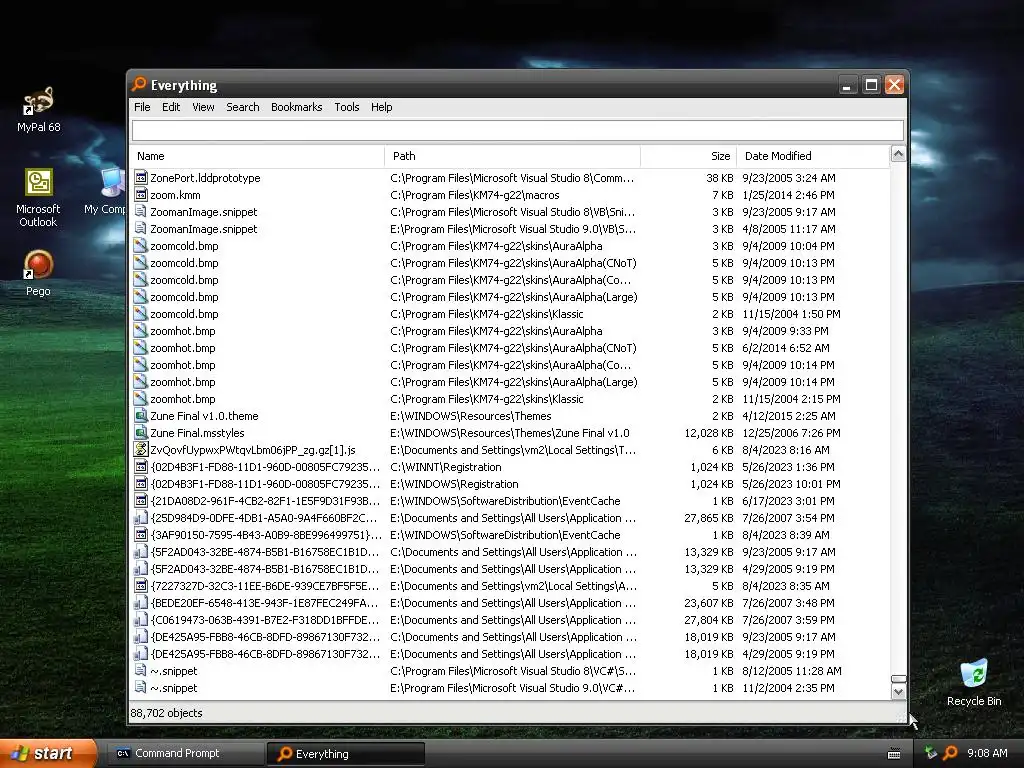Screen dimensions: 1024x768
Task: Click icon of {25D984D9-0DFE file
Action: [x=140, y=517]
